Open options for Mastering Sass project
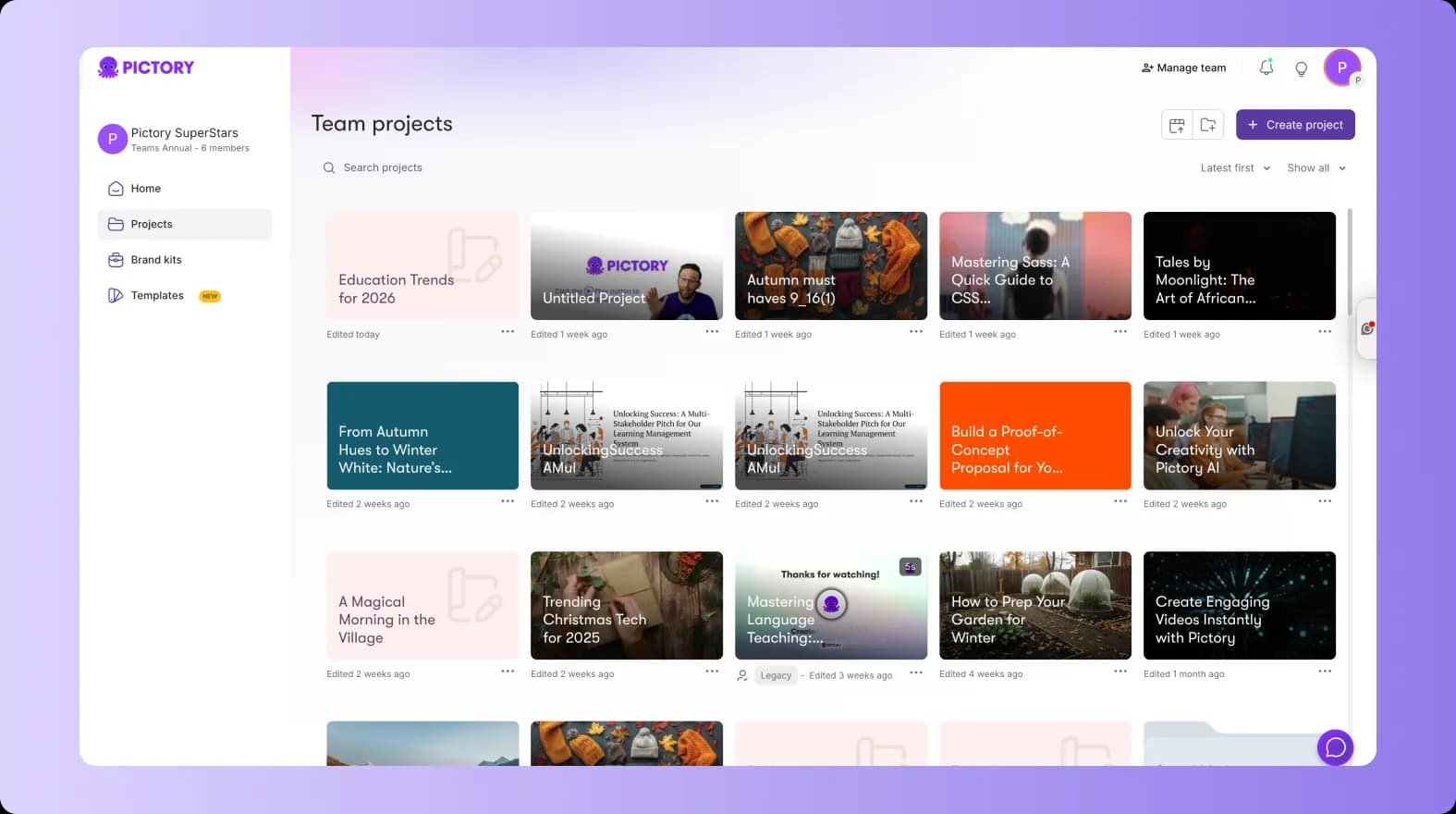The image size is (1456, 814). (x=1120, y=331)
